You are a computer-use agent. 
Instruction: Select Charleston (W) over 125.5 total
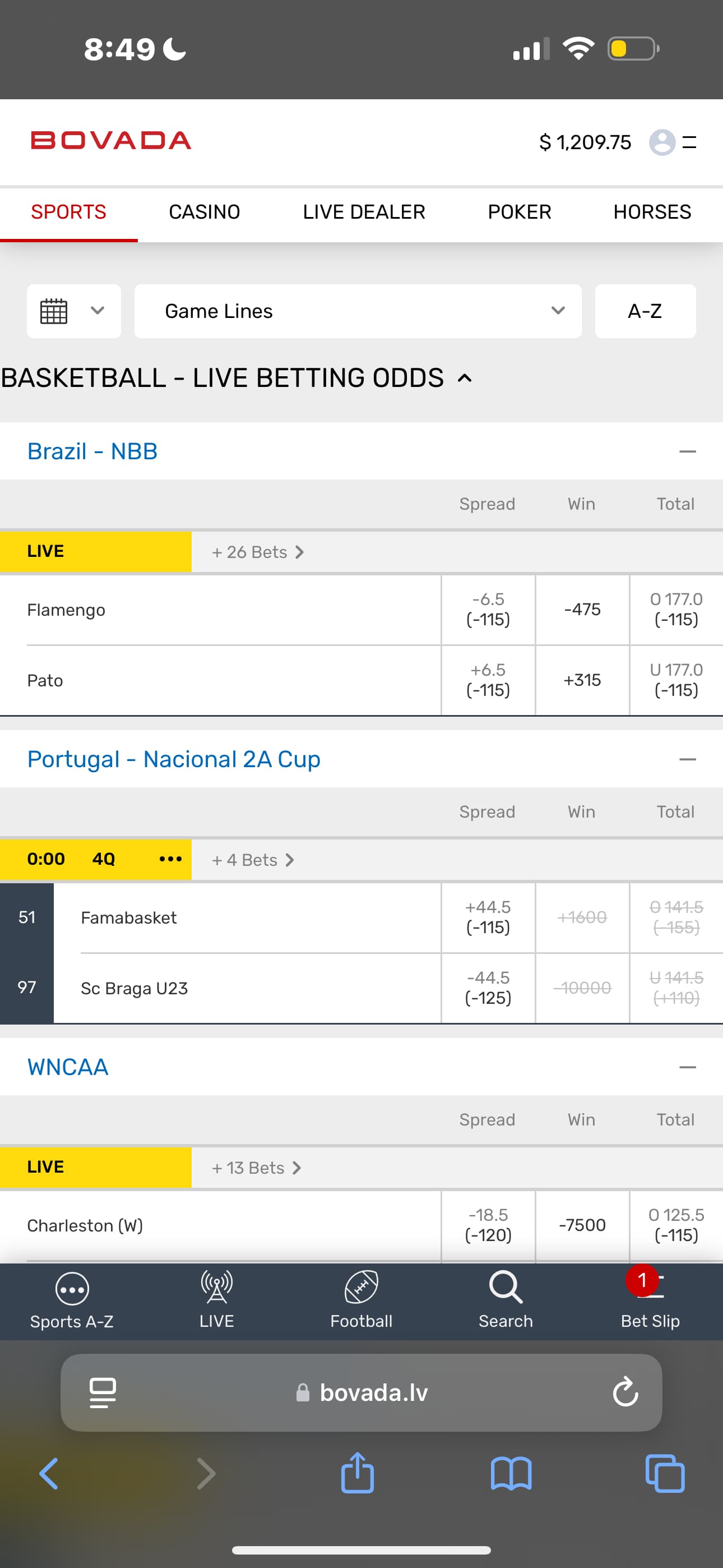[x=676, y=1225]
